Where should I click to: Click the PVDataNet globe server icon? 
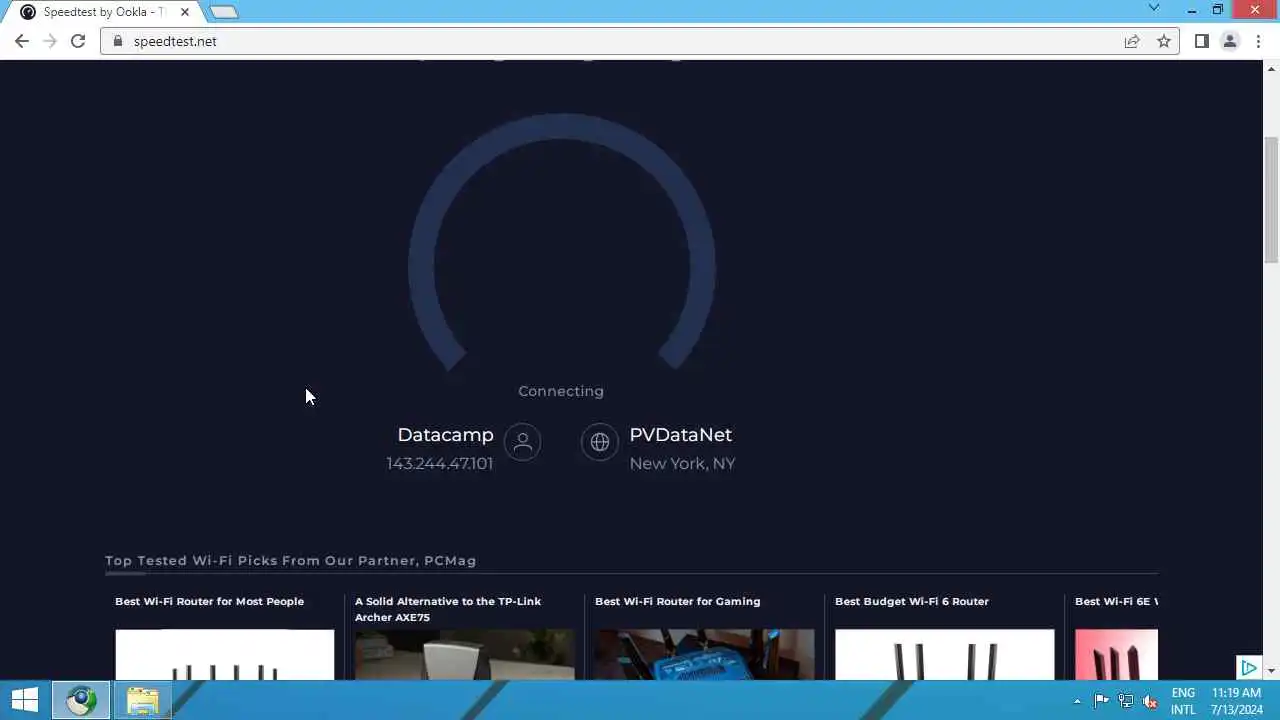point(599,442)
